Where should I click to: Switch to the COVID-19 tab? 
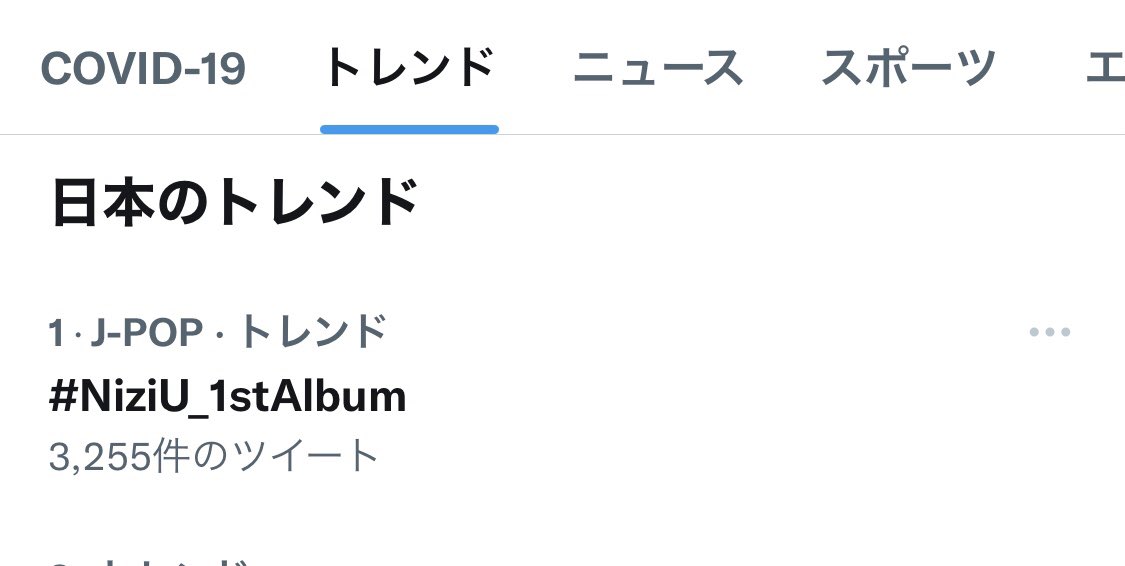[143, 69]
